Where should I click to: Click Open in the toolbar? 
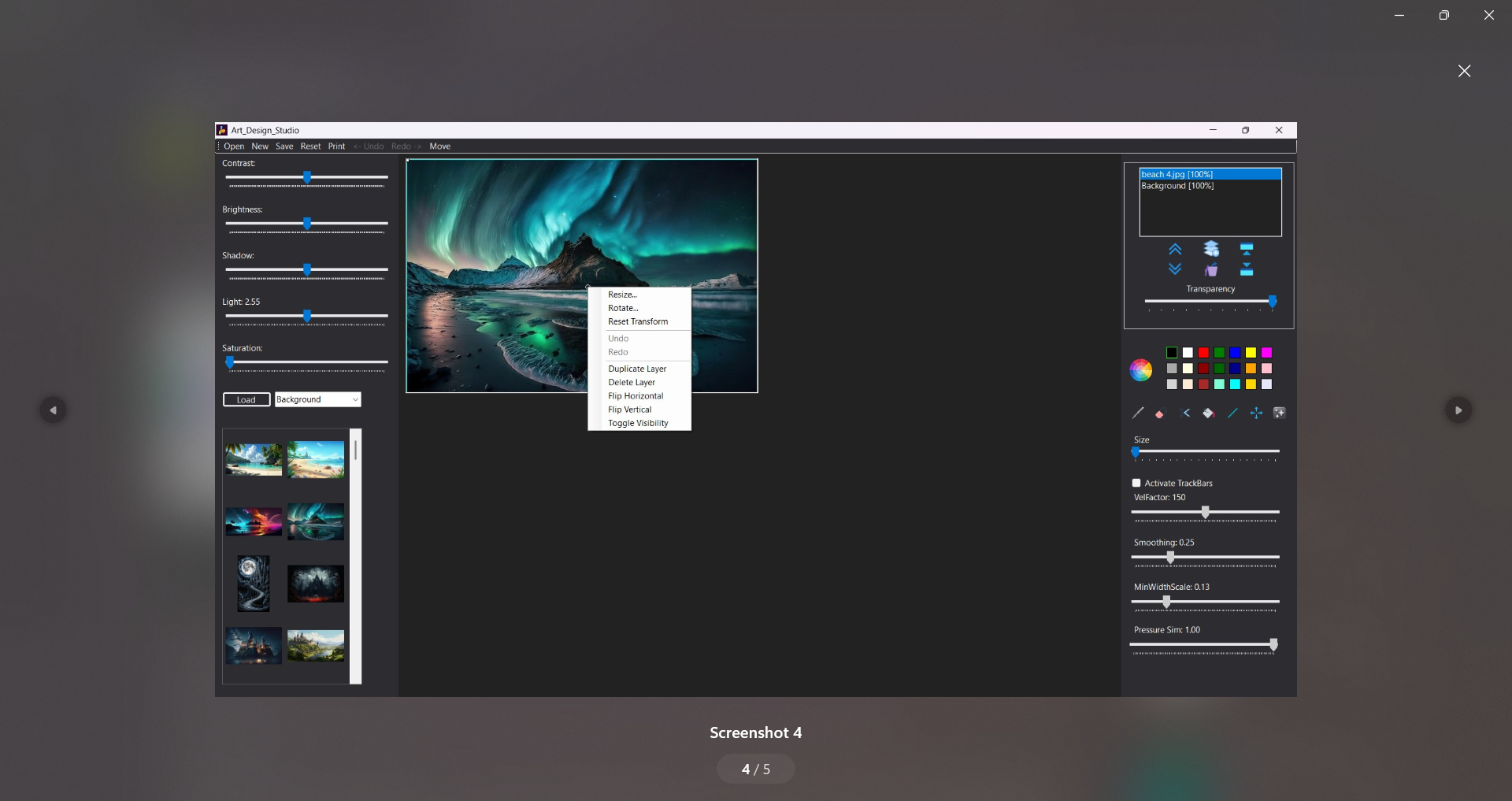tap(234, 146)
